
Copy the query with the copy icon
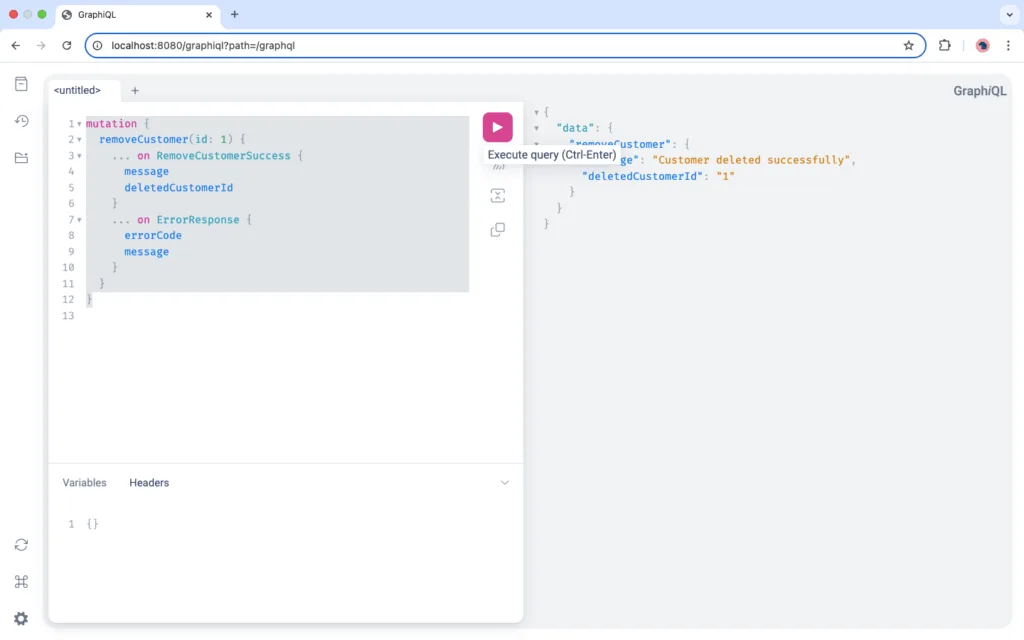click(498, 229)
